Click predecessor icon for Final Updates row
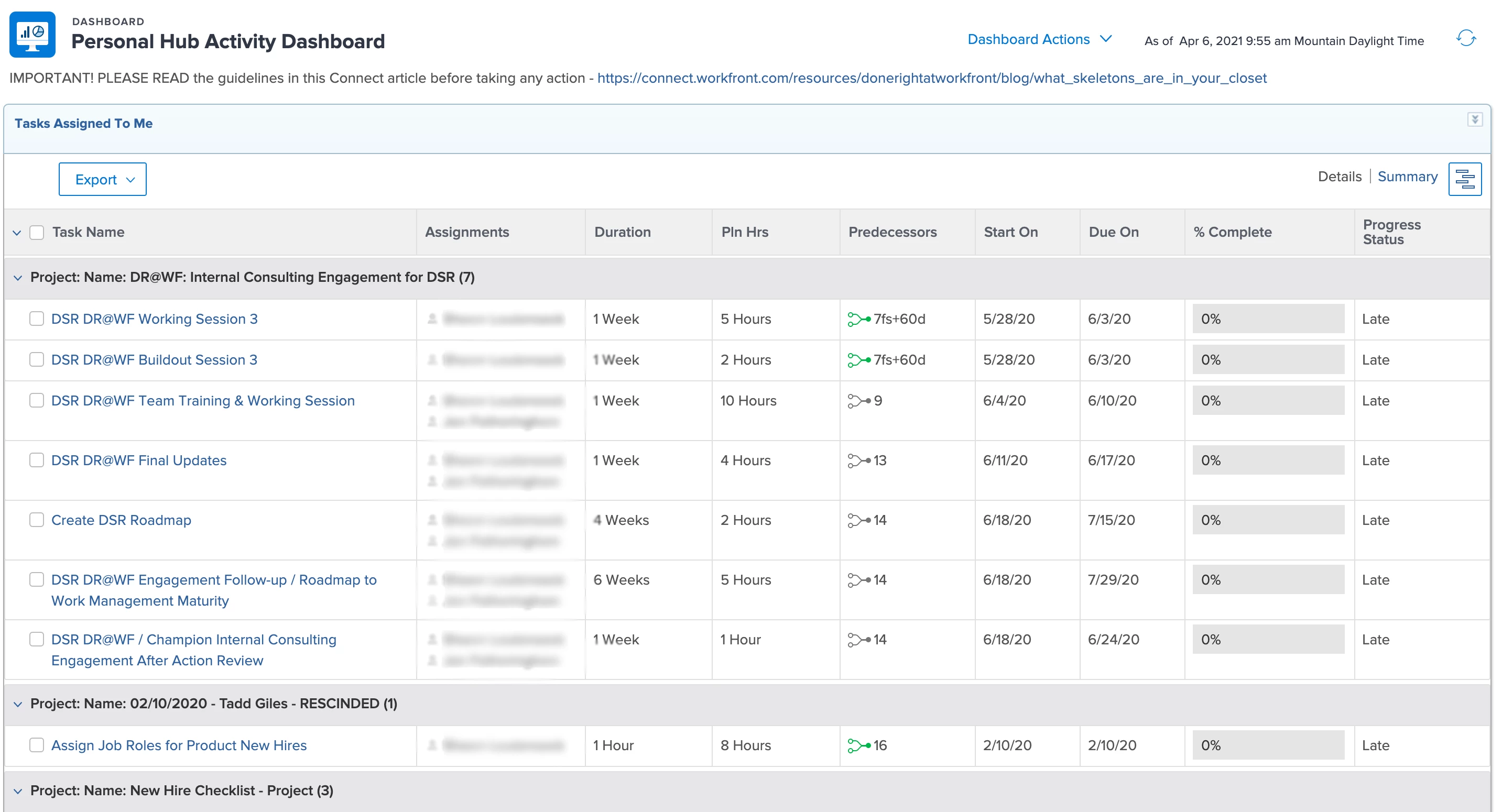This screenshot has height=812, width=1502. click(x=858, y=460)
